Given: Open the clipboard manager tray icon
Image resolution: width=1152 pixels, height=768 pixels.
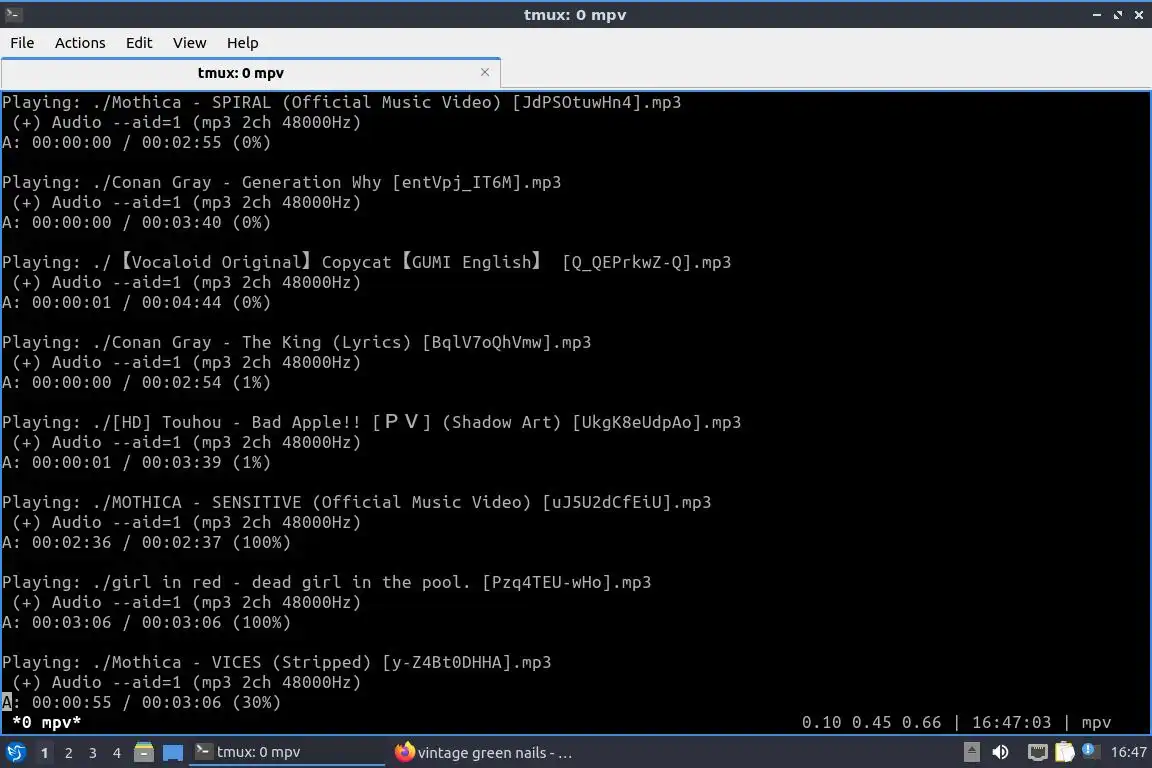Looking at the screenshot, I should pyautogui.click(x=1065, y=752).
